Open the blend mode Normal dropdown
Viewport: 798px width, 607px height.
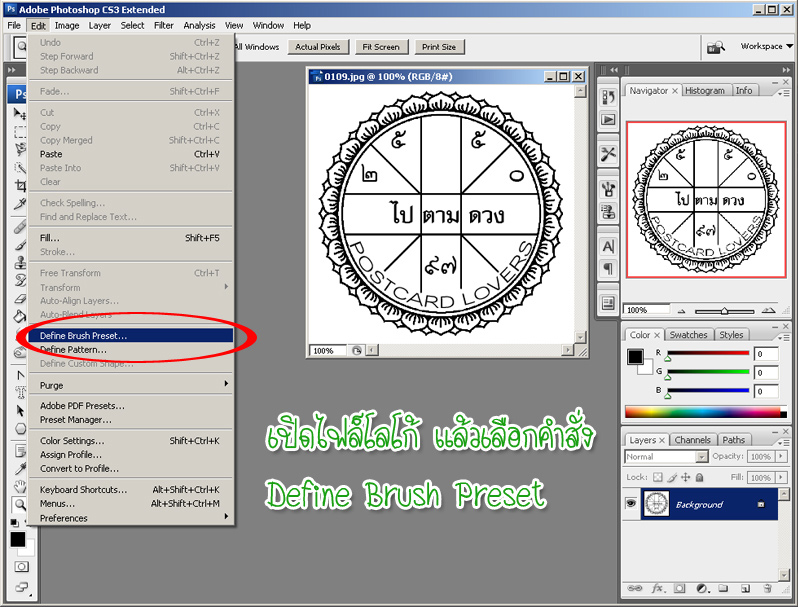pyautogui.click(x=666, y=456)
